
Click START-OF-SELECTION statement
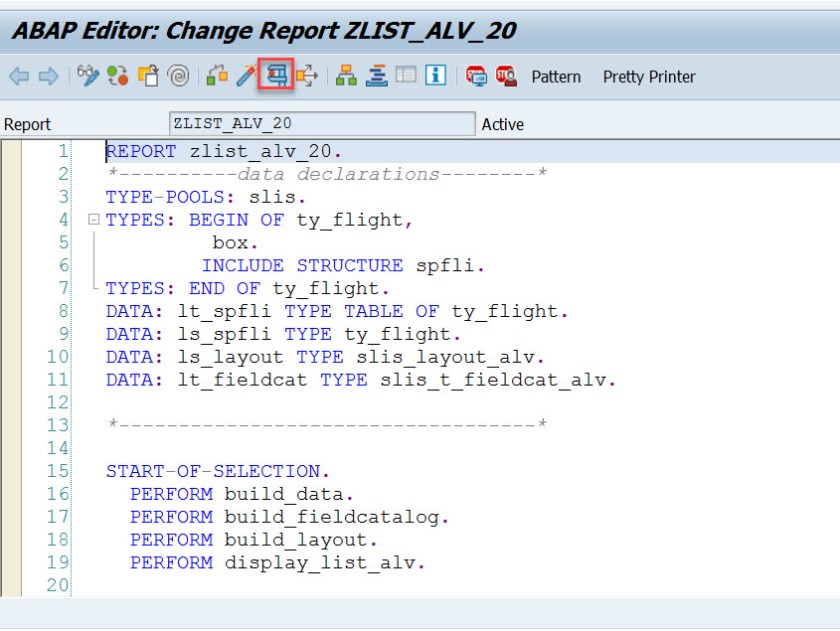pos(218,471)
